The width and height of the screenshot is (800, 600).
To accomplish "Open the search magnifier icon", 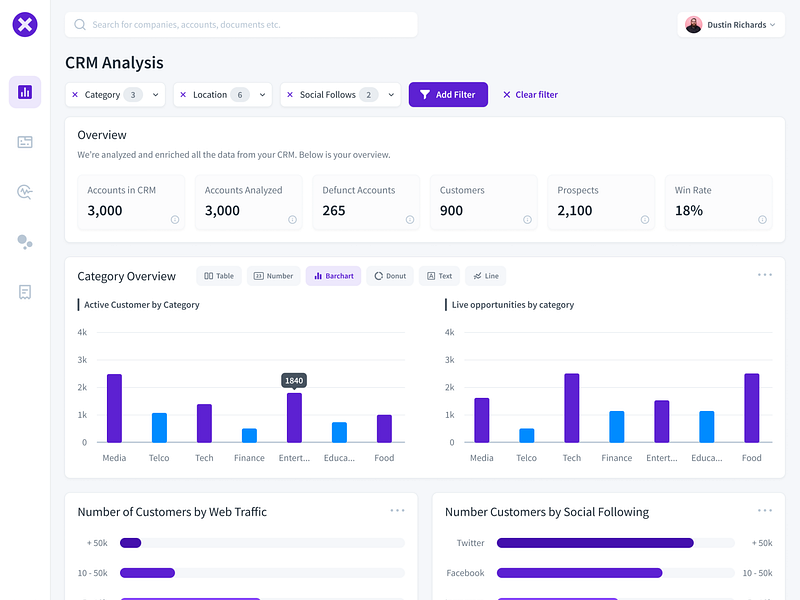I will (78, 24).
